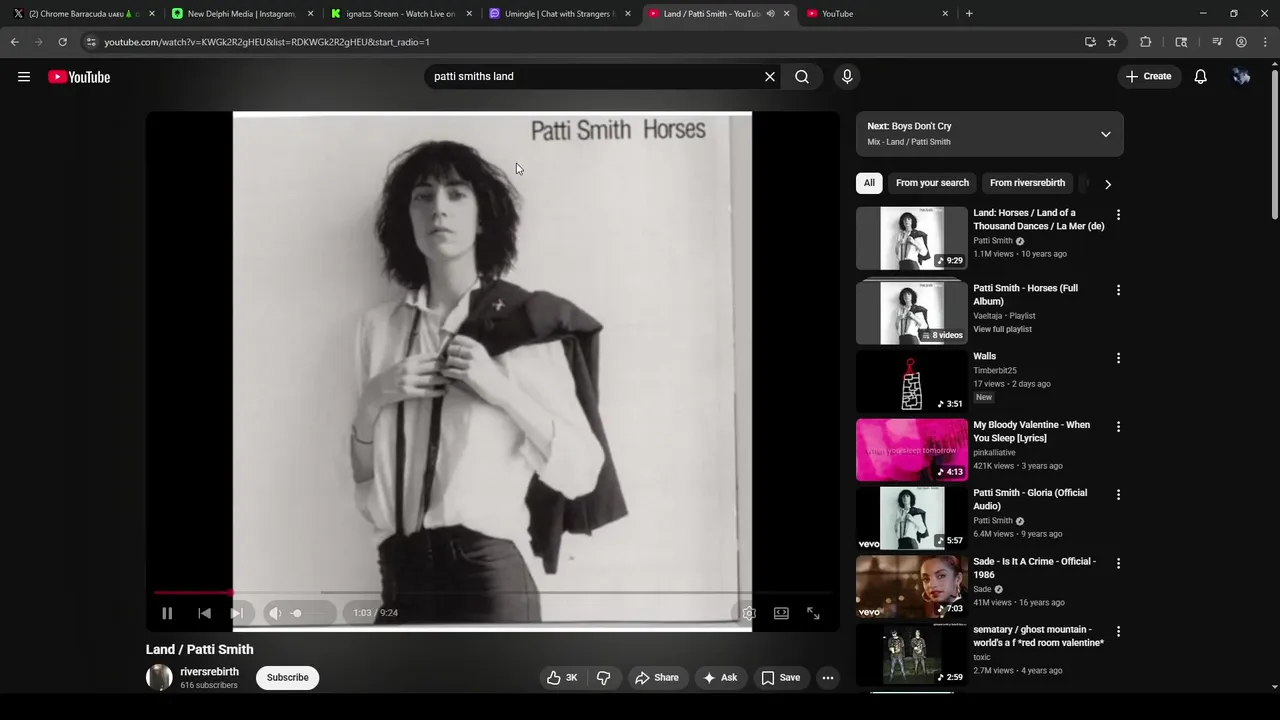Open the Ask AI button

(720, 678)
